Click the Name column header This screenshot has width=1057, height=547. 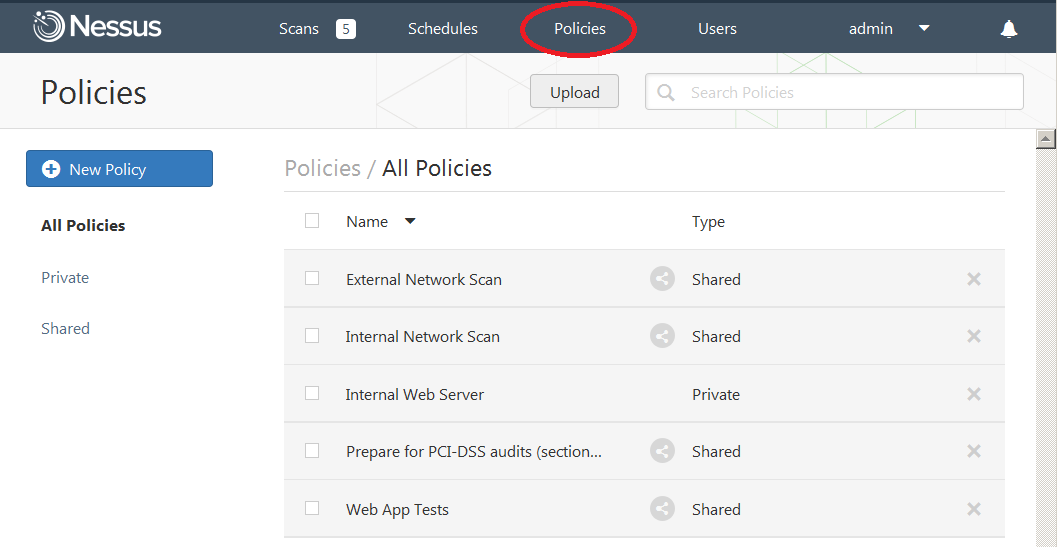tap(367, 222)
